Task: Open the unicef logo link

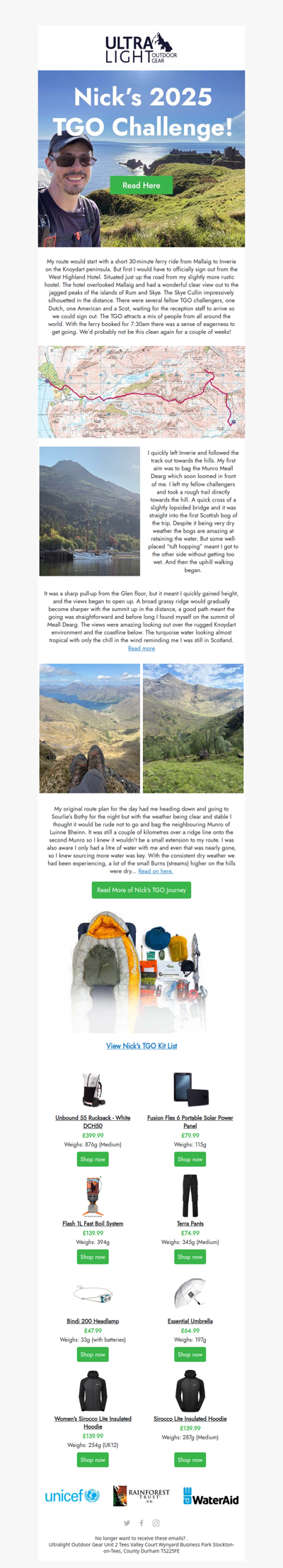Action: [72, 1496]
